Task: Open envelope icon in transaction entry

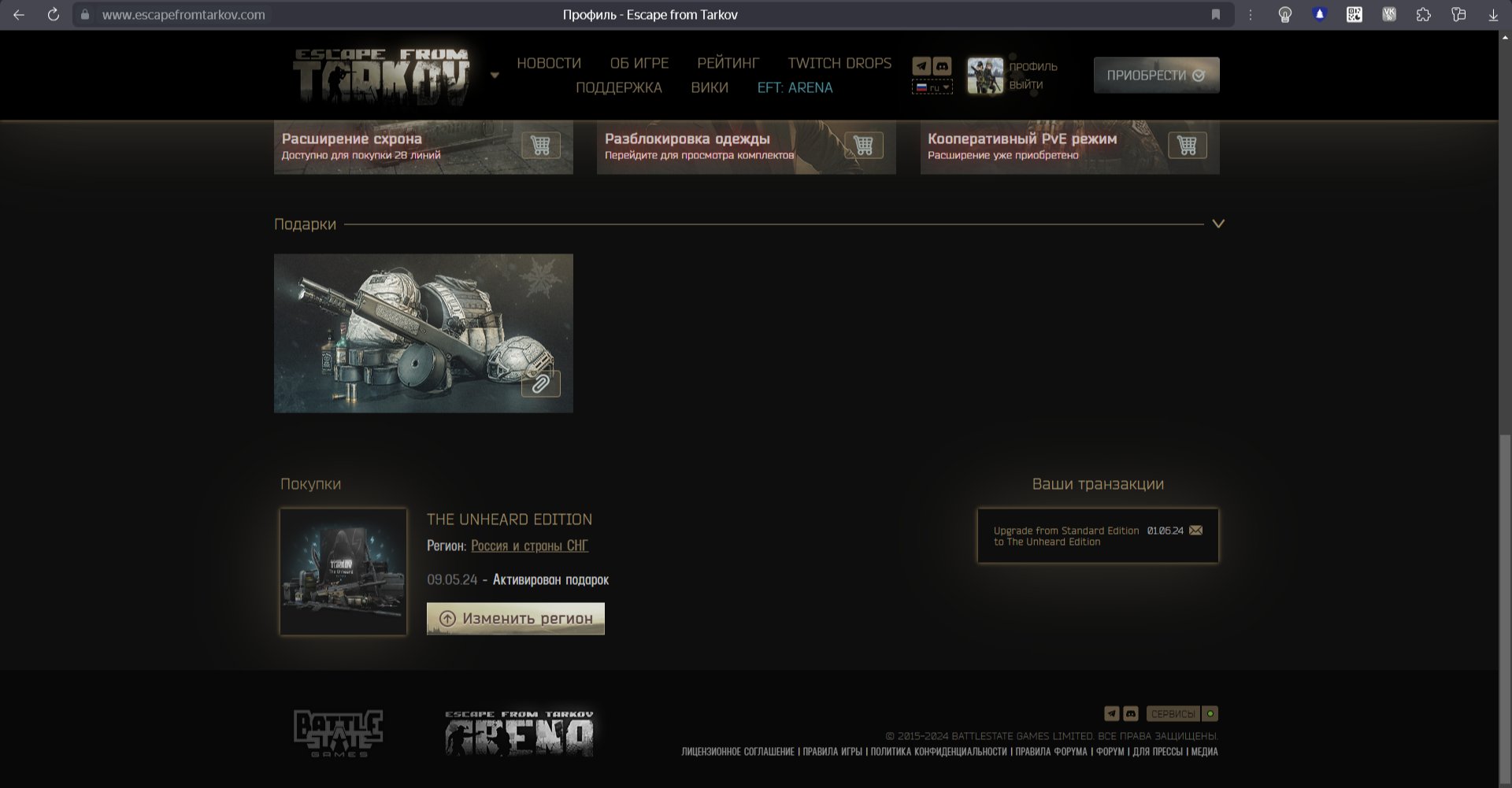Action: click(x=1195, y=531)
